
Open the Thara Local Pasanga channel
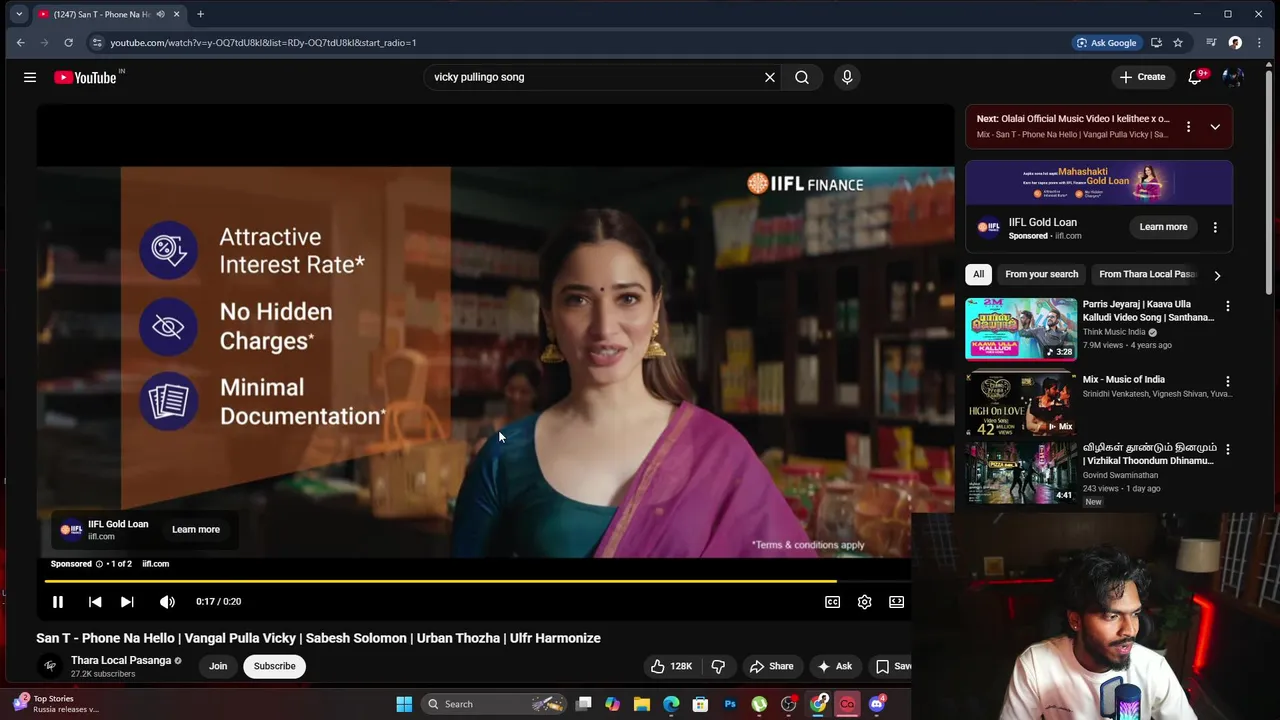pos(121,661)
